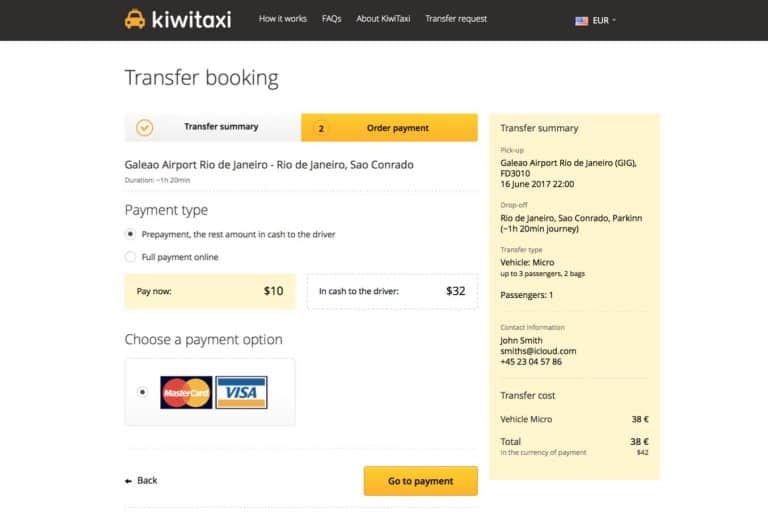Open the FAQs page
768x512 pixels.
coord(332,19)
